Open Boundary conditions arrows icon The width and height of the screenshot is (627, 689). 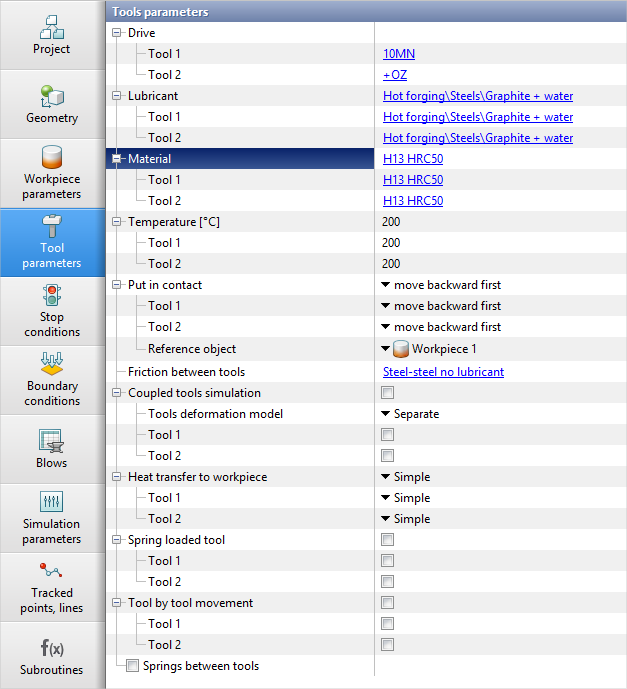click(52, 363)
